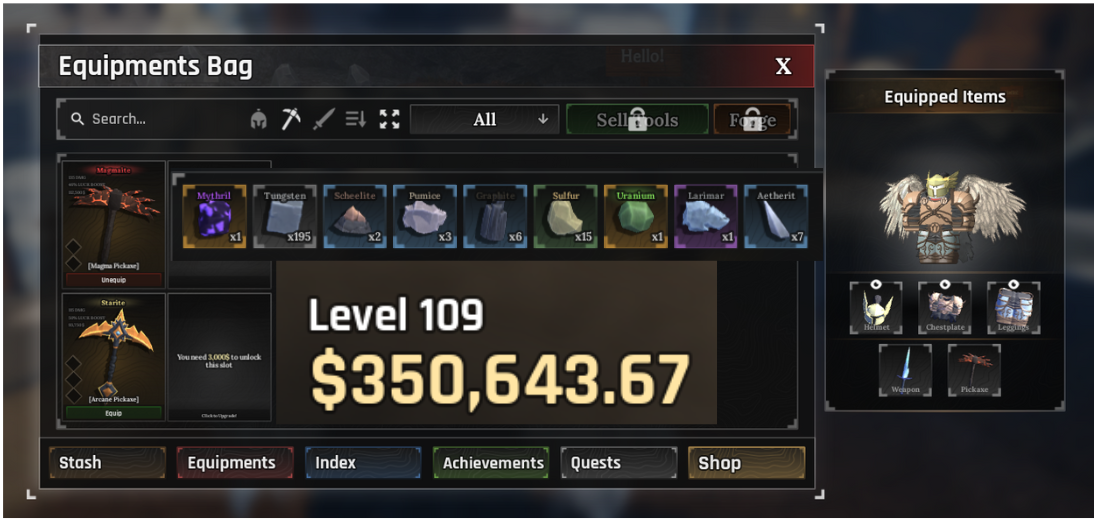Click the locked 3,000$ slot to upgrade
The width and height of the screenshot is (1097, 520).
[x=220, y=357]
